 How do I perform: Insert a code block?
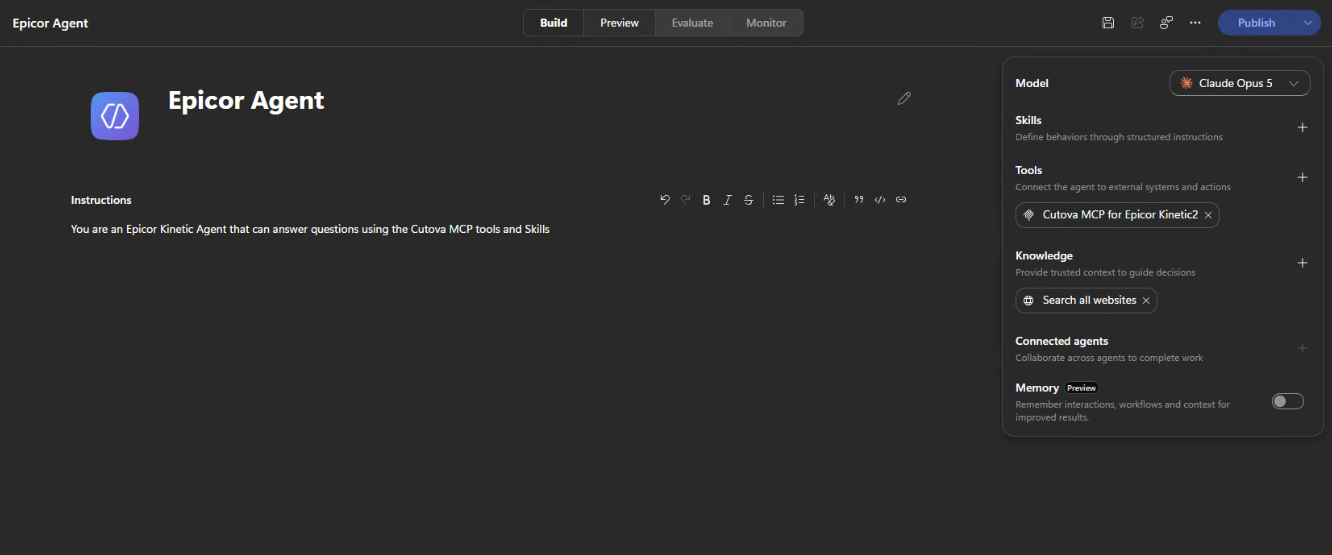tap(880, 200)
